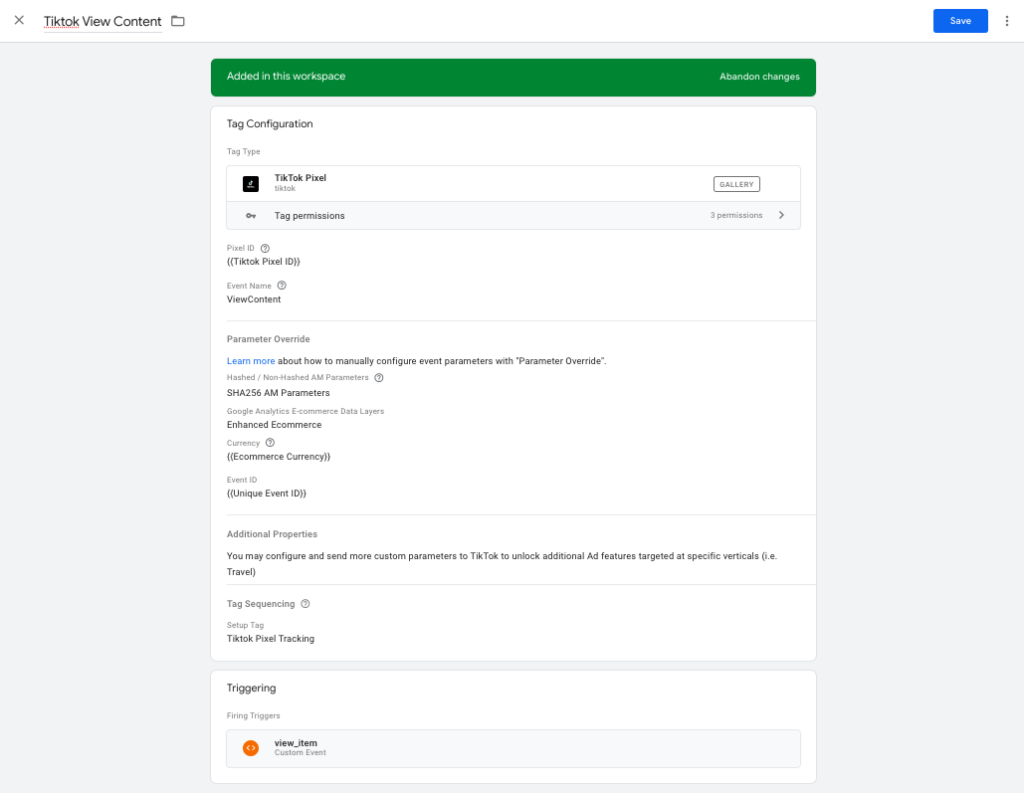
Task: Open the Learn more link
Action: click(250, 361)
